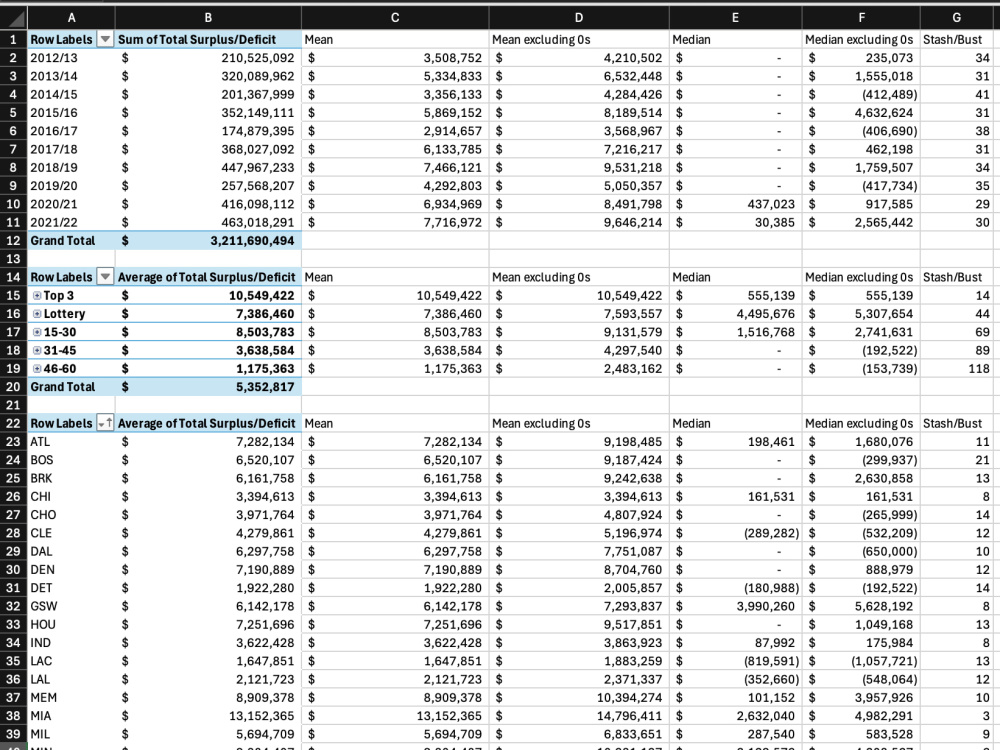Open Row Labels filter dropdown in row 14

[105, 277]
